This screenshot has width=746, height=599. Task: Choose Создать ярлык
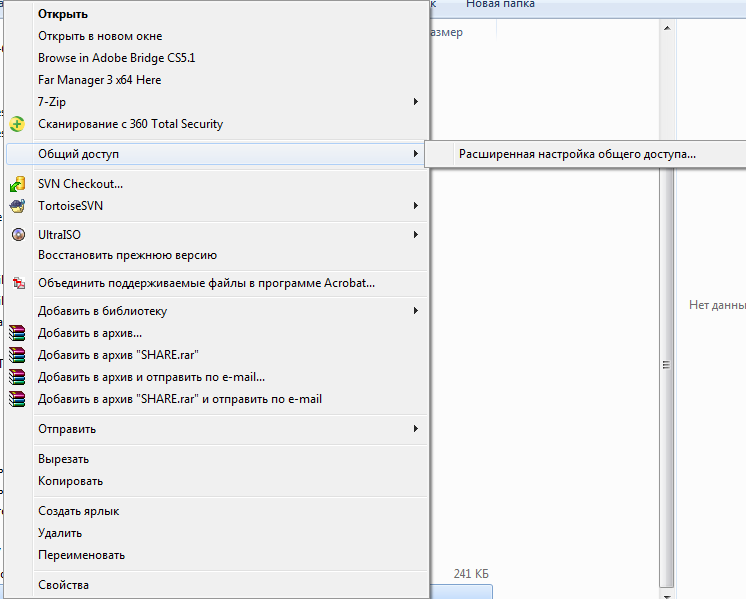click(216, 511)
